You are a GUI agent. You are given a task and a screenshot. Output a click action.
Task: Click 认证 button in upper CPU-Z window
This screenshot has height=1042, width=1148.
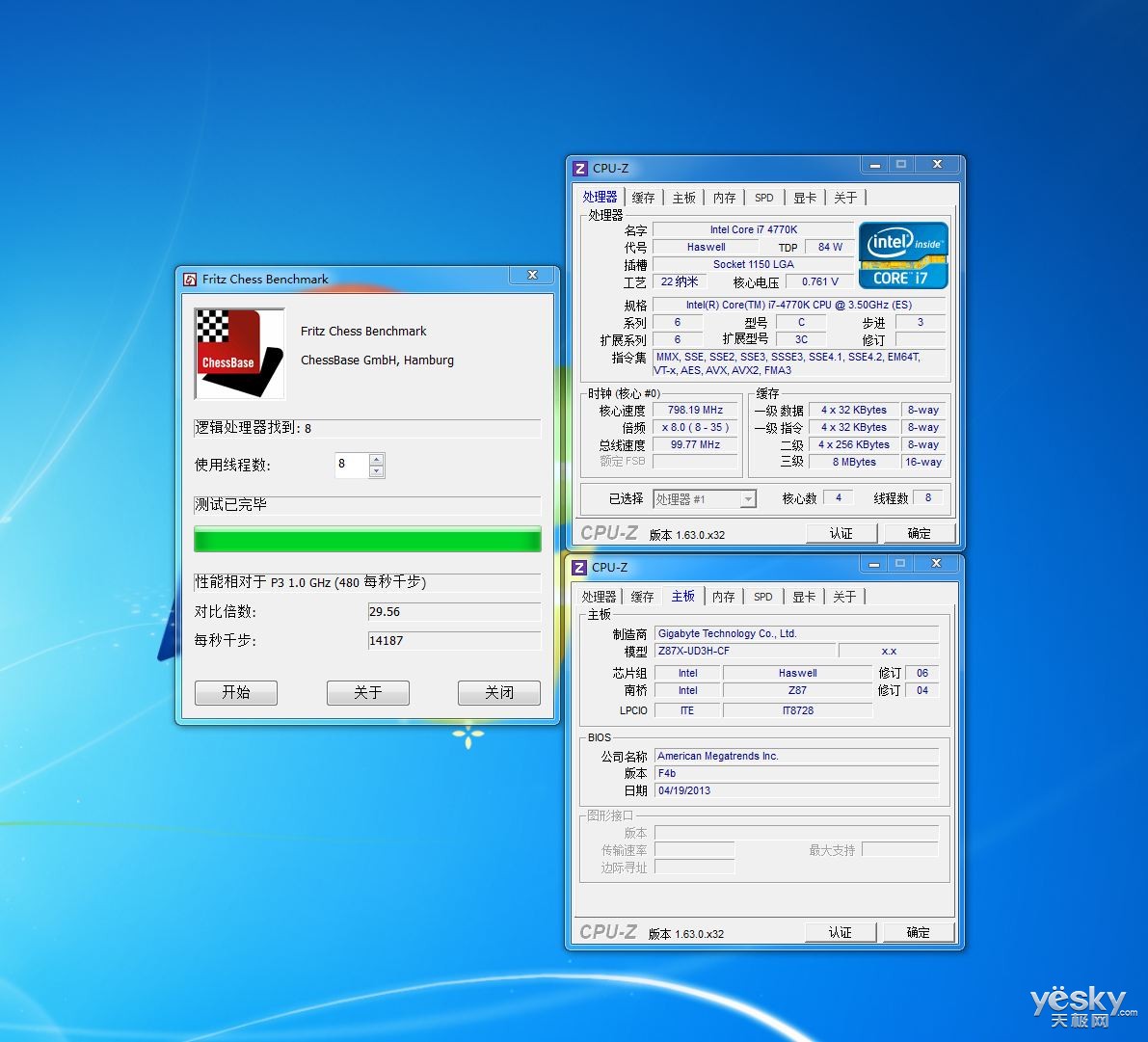pyautogui.click(x=841, y=534)
